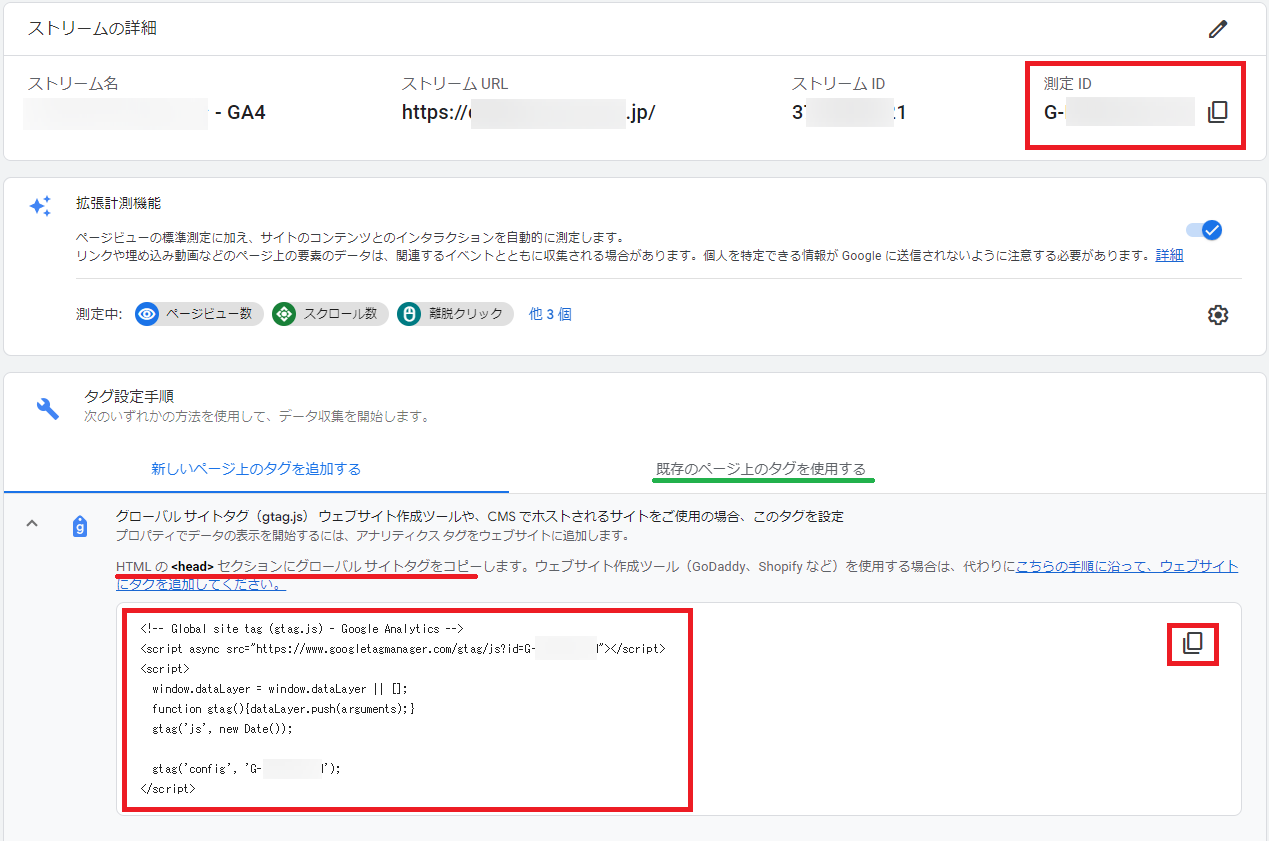This screenshot has height=841, width=1269.
Task: Click the pencil icon to edit stream details
Action: pos(1217,29)
